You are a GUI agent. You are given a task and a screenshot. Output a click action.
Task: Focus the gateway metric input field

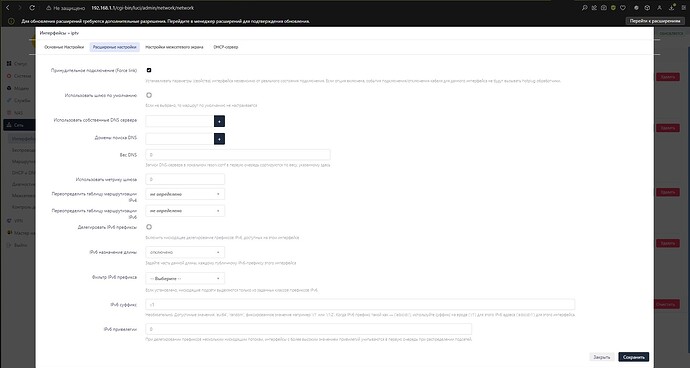click(185, 179)
